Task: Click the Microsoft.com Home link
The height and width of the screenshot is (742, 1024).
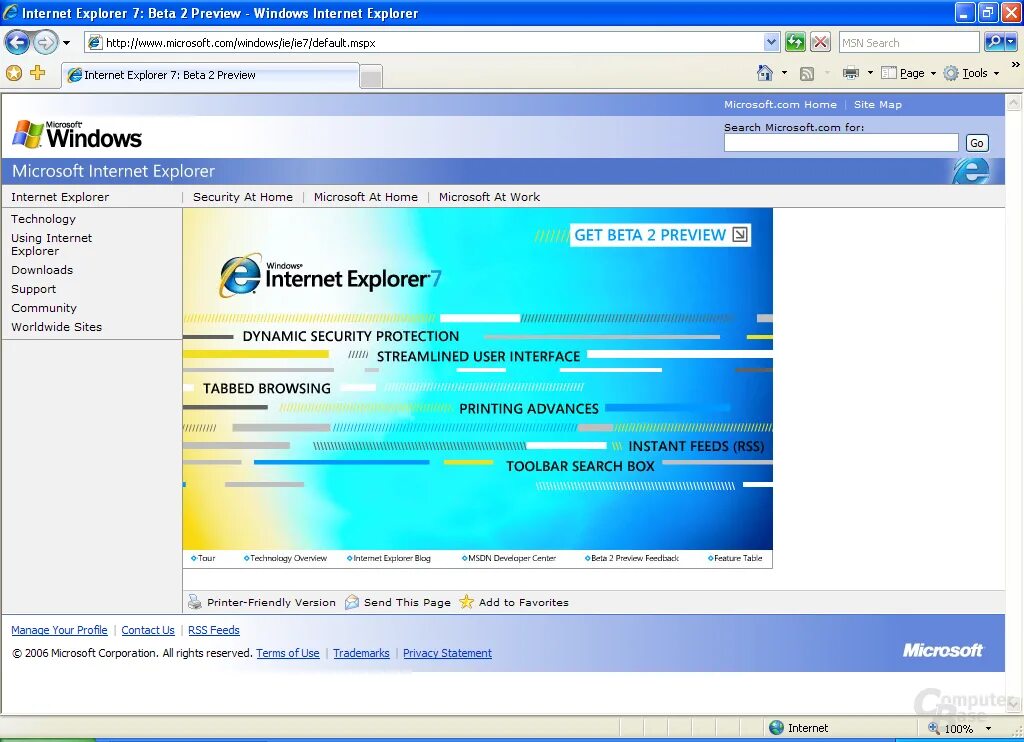Action: [780, 105]
